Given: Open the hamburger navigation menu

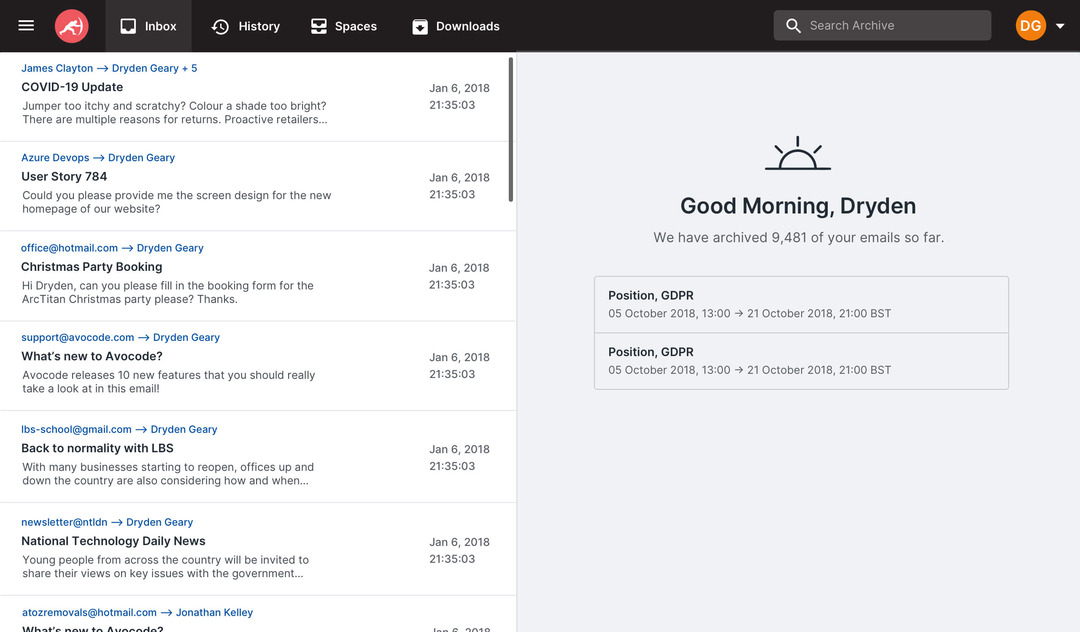Looking at the screenshot, I should pyautogui.click(x=27, y=26).
